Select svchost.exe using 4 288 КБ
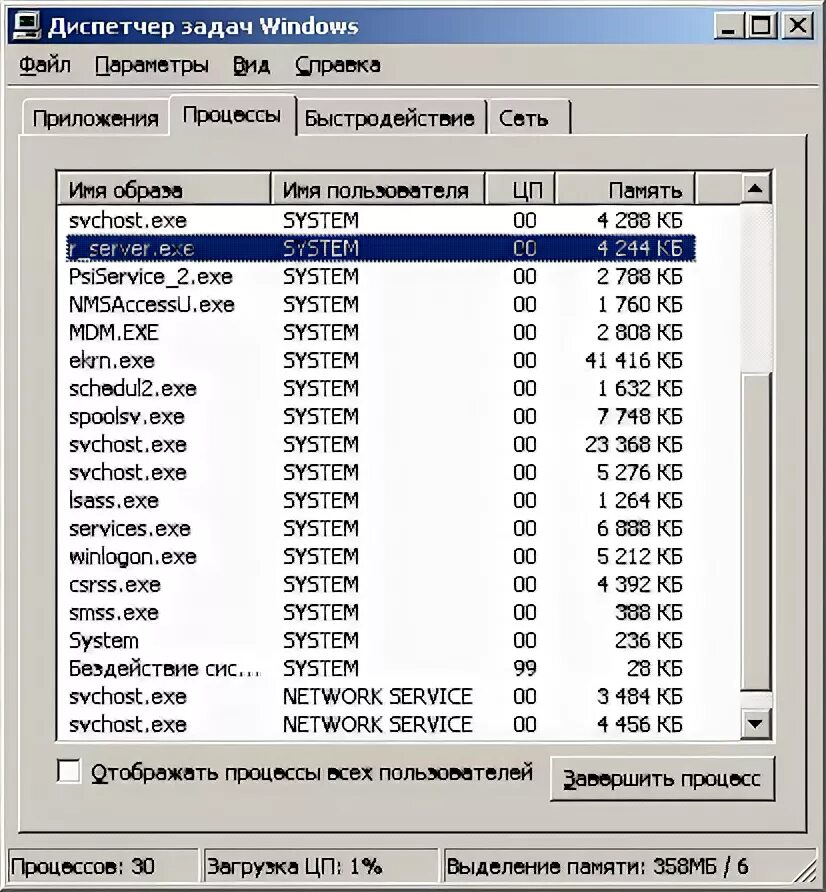The image size is (826, 892). pyautogui.click(x=375, y=220)
